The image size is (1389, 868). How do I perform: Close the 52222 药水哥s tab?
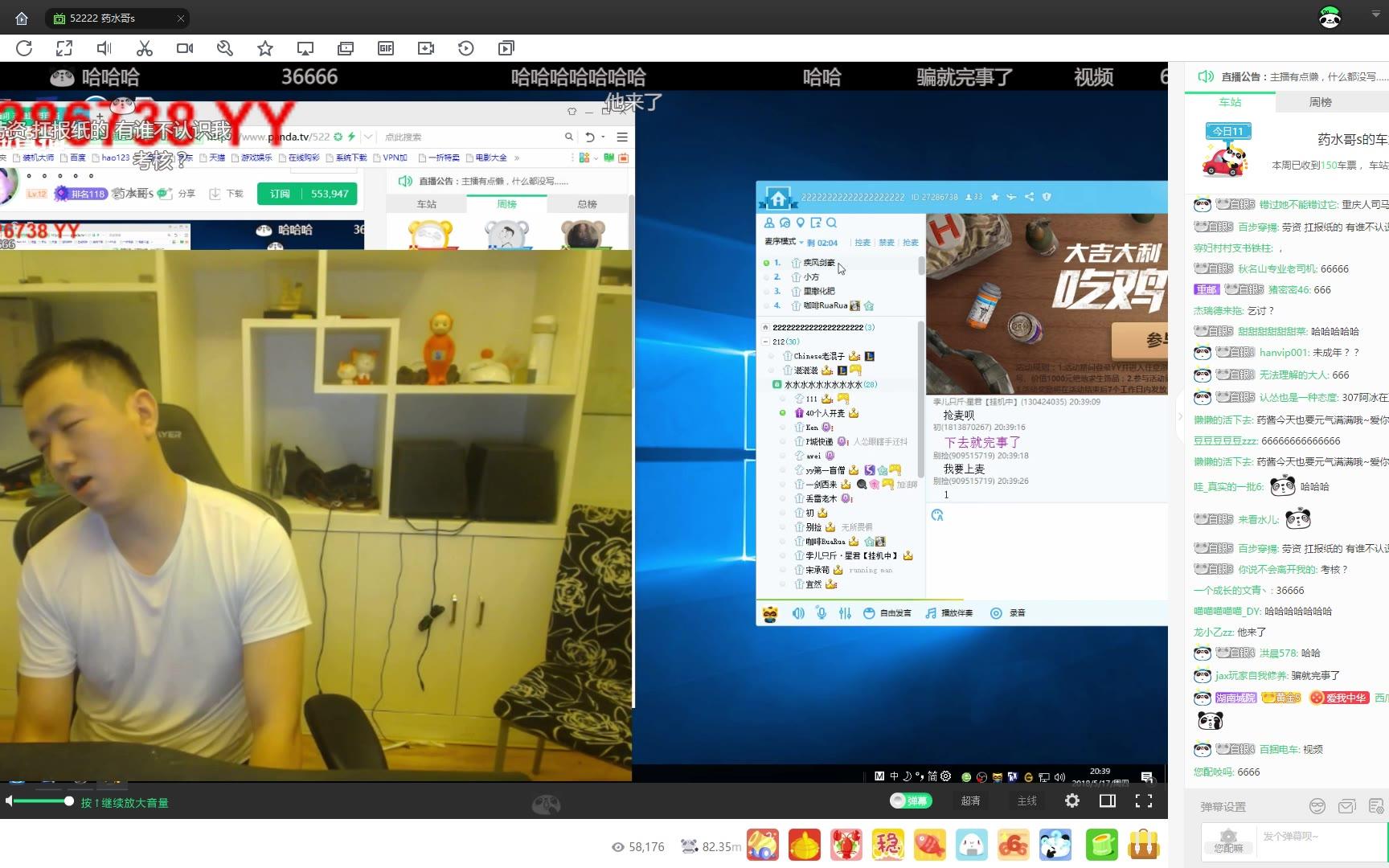coord(181,18)
